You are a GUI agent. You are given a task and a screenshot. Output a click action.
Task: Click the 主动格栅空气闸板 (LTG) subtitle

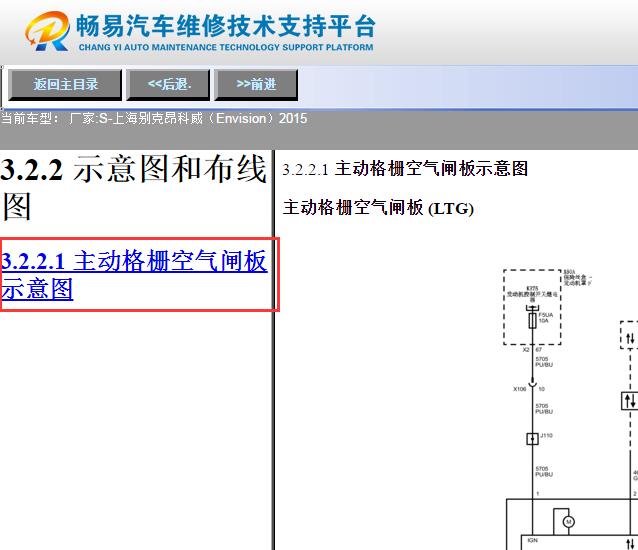(378, 207)
